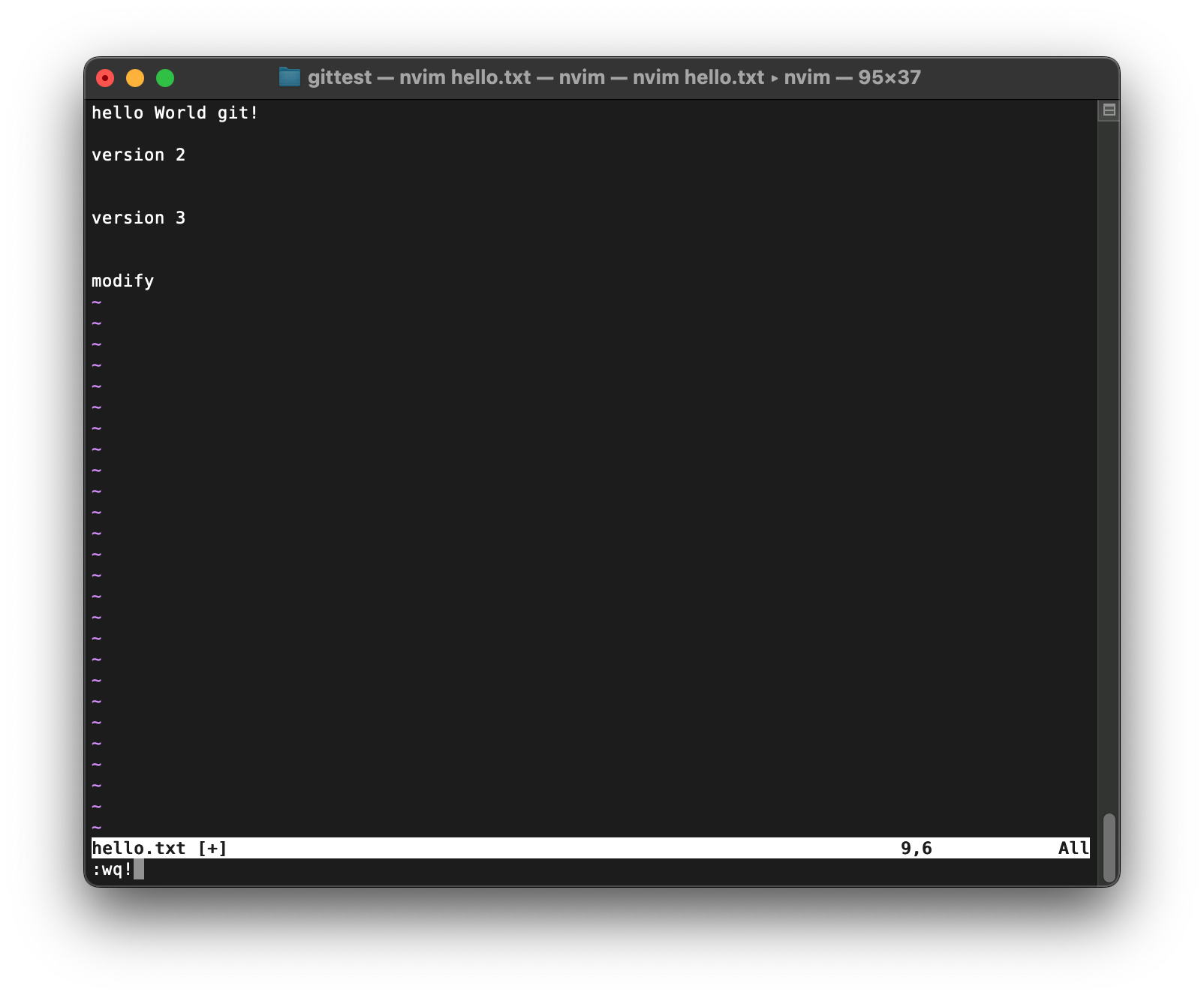Click the '9,6' cursor position indicator
Image resolution: width=1204 pixels, height=998 pixels.
[x=916, y=848]
